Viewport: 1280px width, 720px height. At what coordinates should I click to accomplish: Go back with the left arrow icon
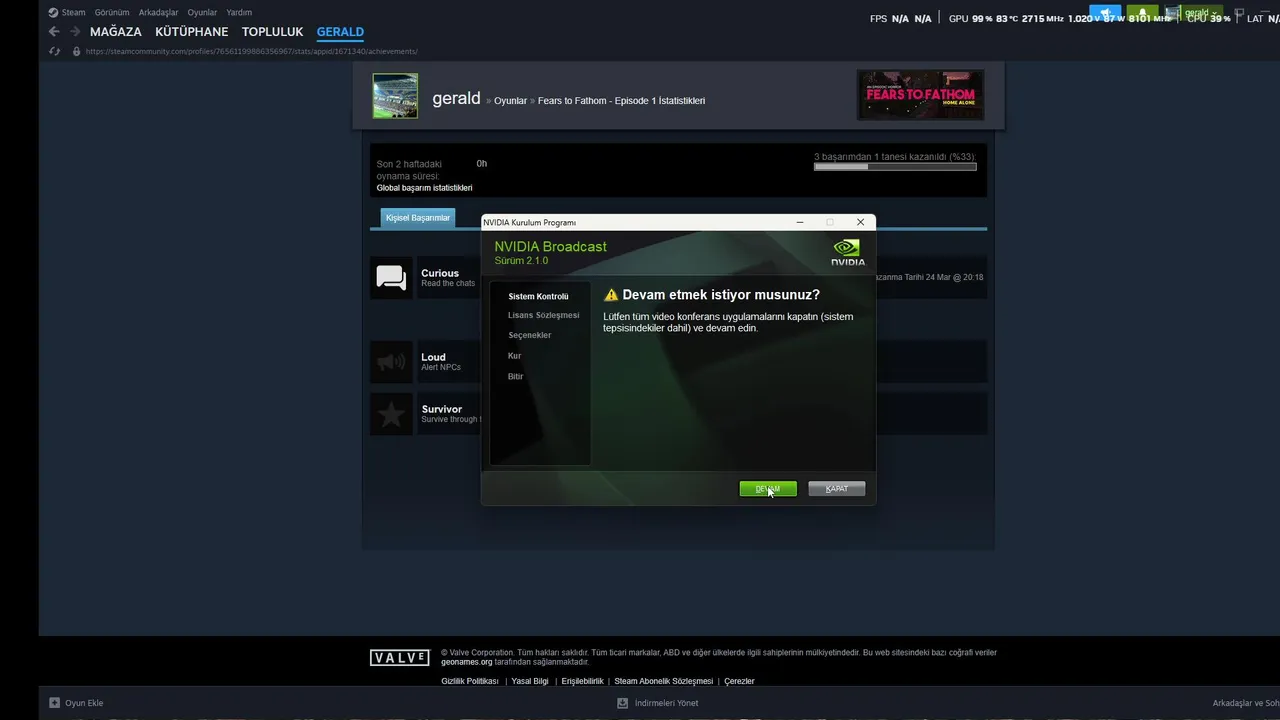pyautogui.click(x=54, y=32)
